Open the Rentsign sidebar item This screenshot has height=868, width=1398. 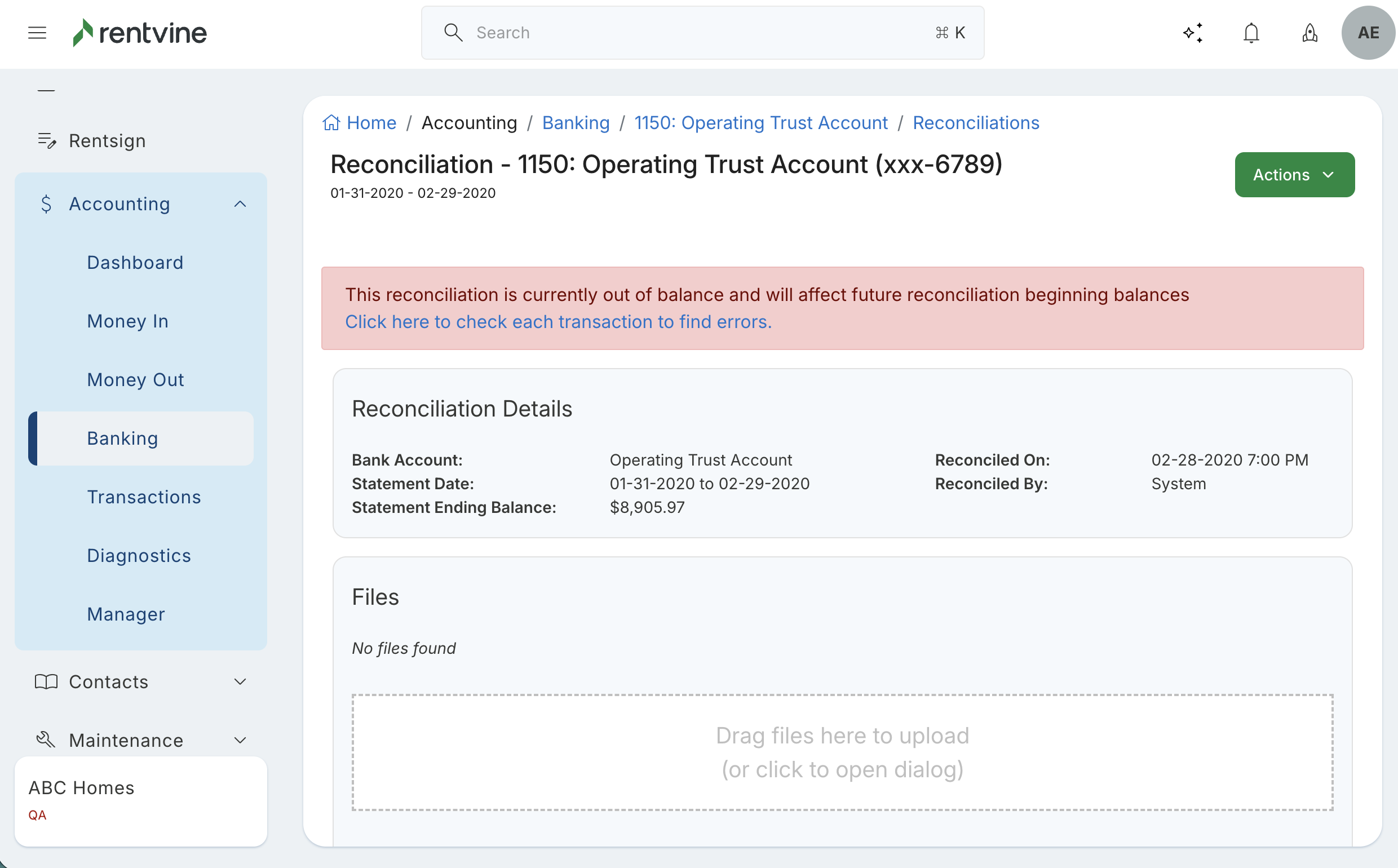coord(107,141)
